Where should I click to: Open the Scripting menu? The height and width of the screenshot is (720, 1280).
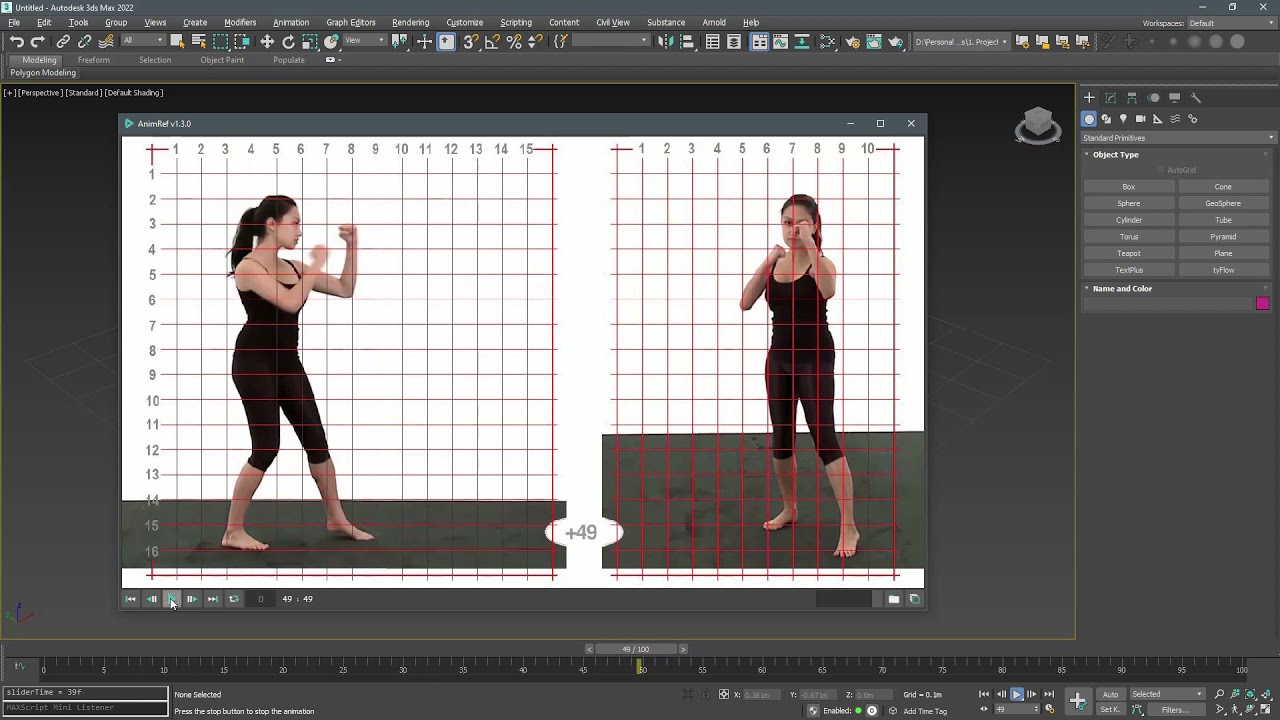click(515, 22)
